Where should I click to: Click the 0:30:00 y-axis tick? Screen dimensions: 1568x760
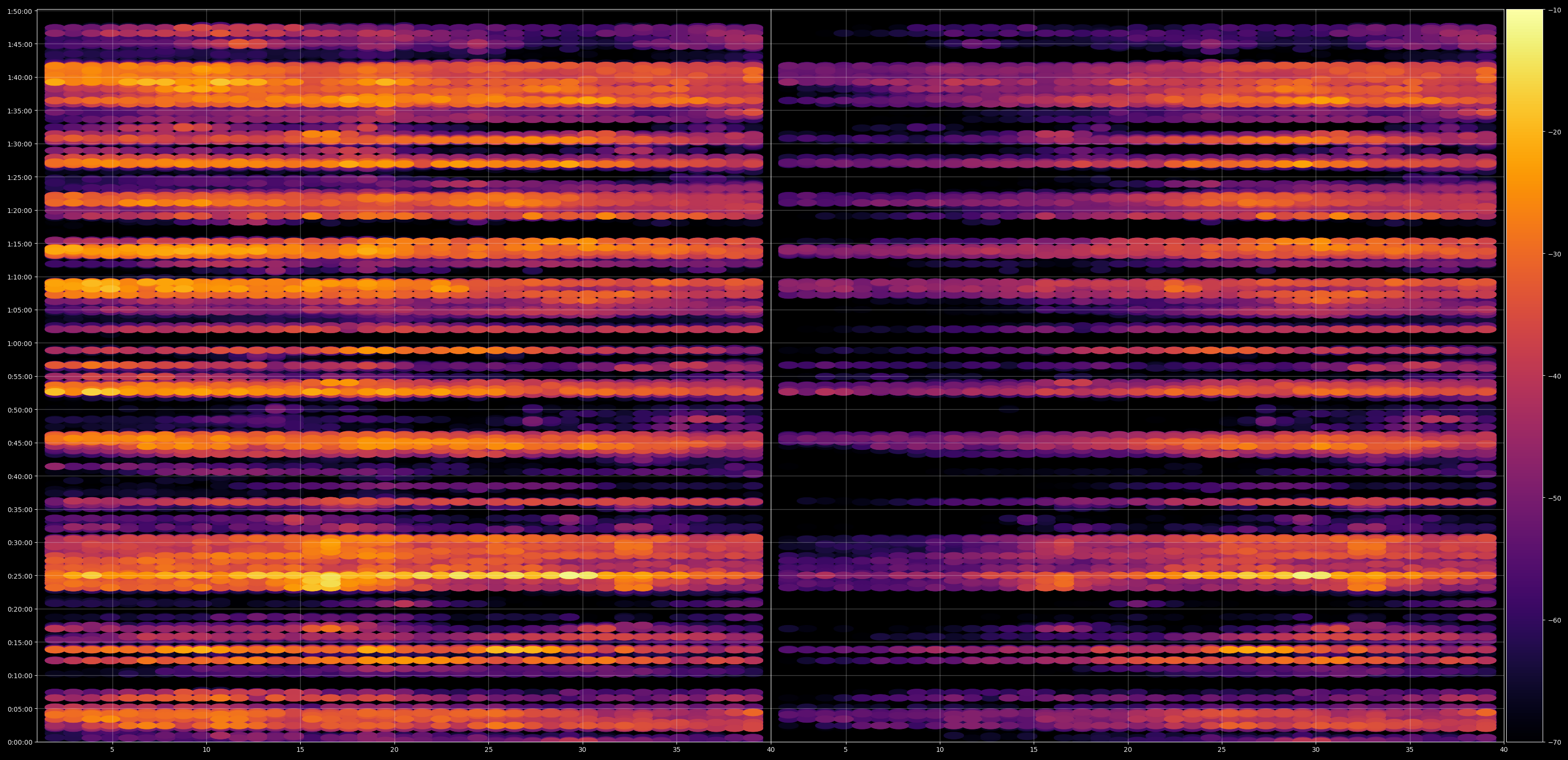click(x=20, y=542)
